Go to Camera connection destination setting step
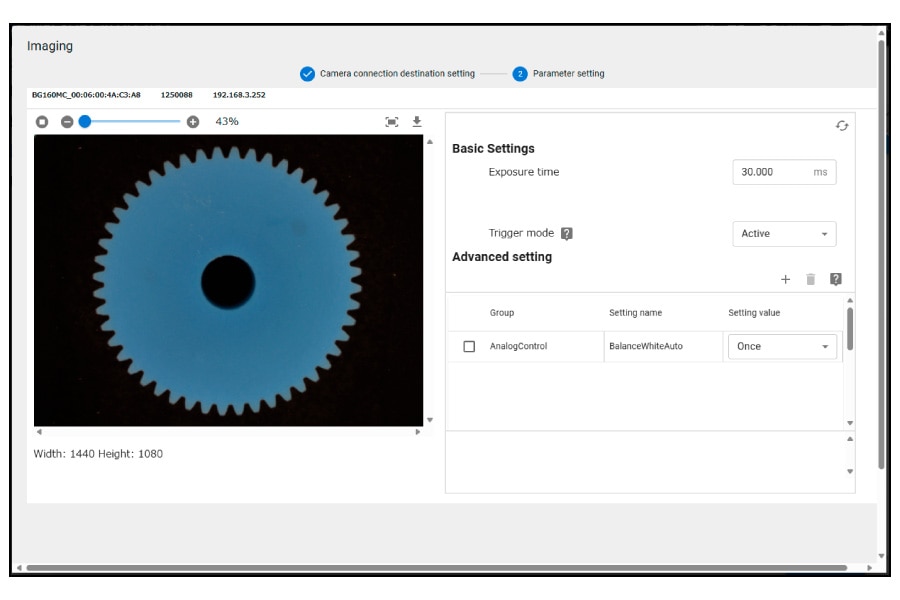Image resolution: width=900 pixels, height=600 pixels. click(x=387, y=74)
